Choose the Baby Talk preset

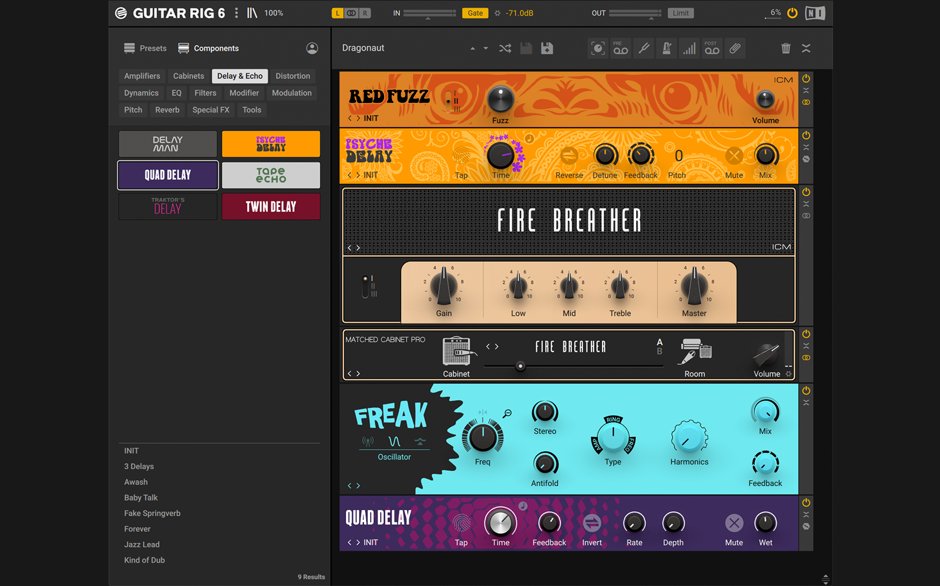(x=141, y=498)
